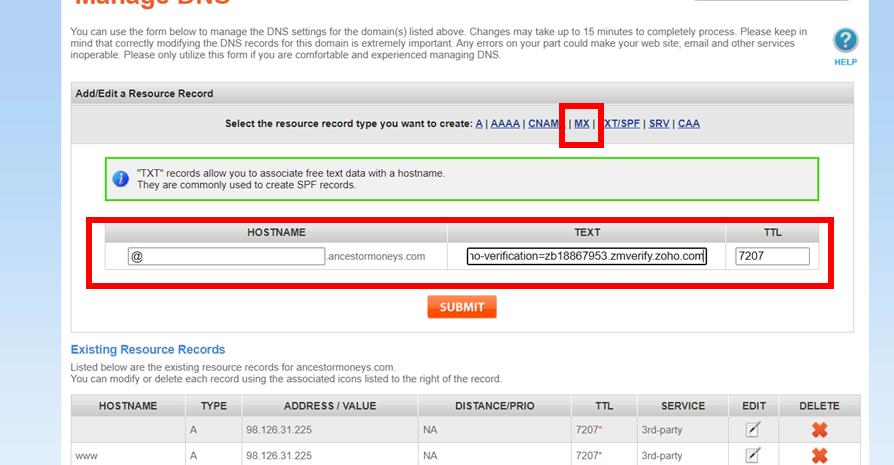
Task: Delete the www A record
Action: click(819, 455)
